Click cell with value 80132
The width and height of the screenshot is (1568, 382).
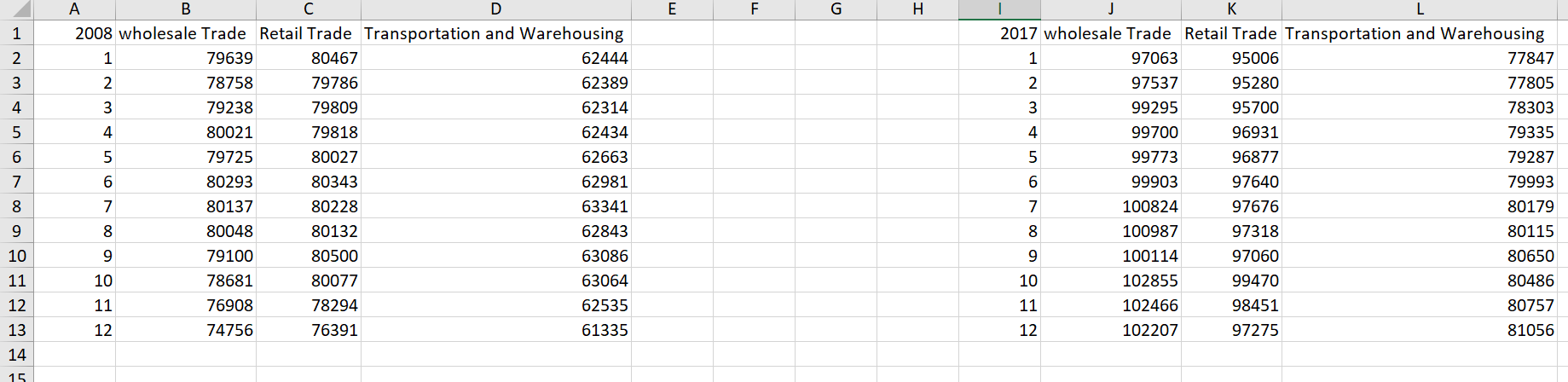309,231
